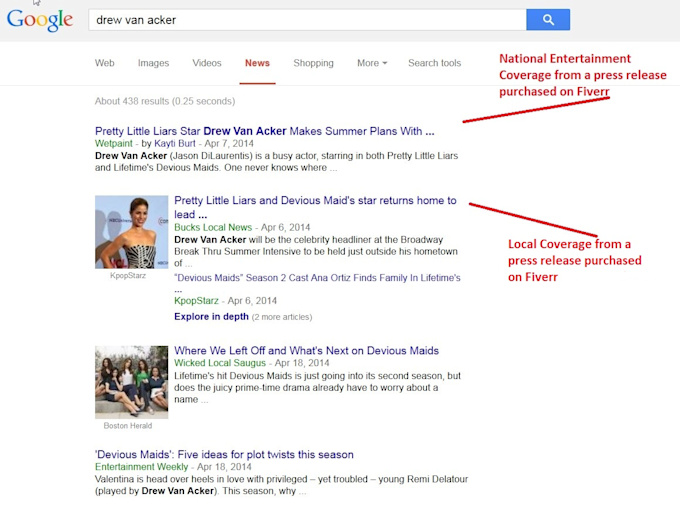Click author Kayti Burt link
Image resolution: width=680 pixels, height=510 pixels.
coord(175,144)
